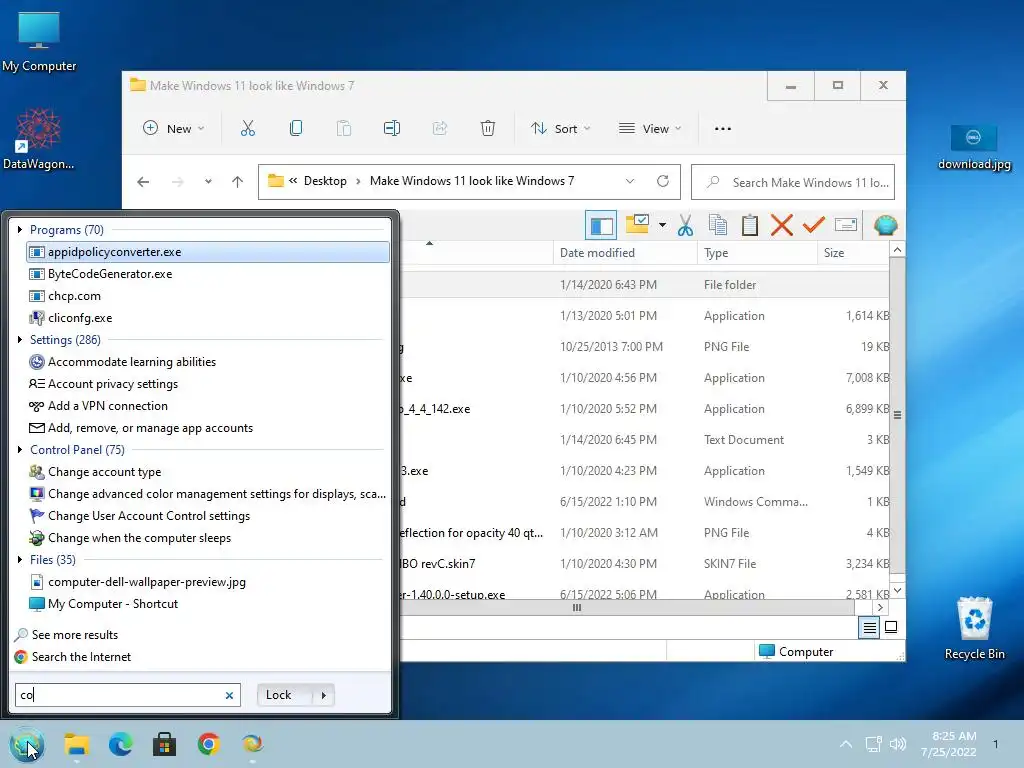The width and height of the screenshot is (1024, 768).
Task: Expand the address bar history chevron
Action: (x=630, y=181)
